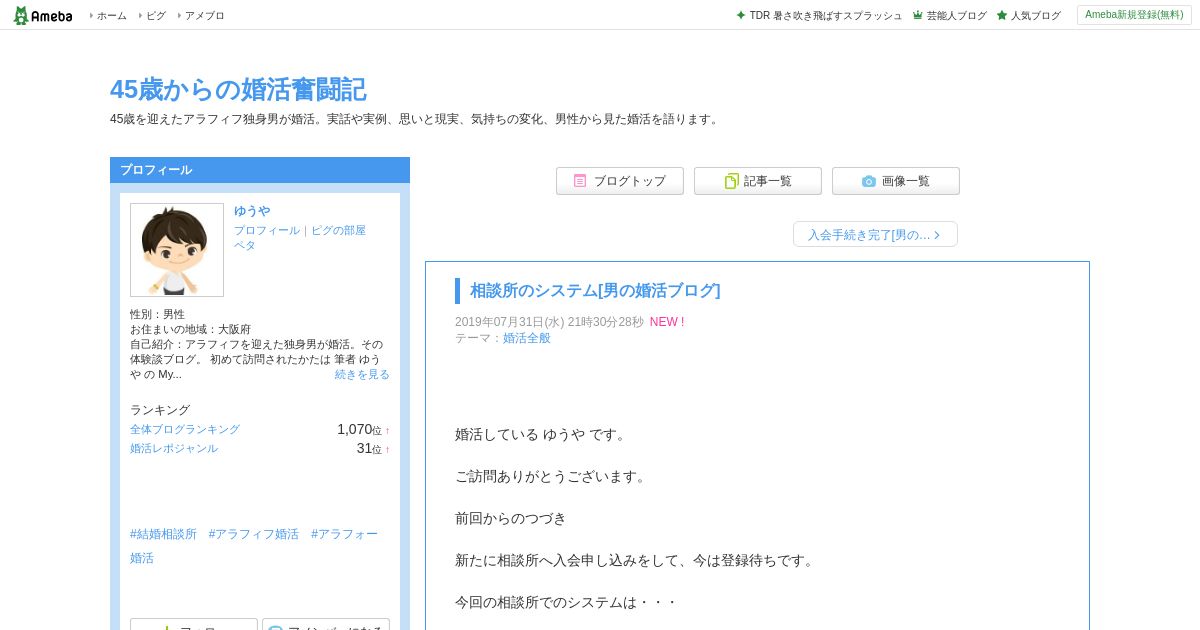The width and height of the screenshot is (1200, 630).
Task: Expand the profile with 続きを見る
Action: (x=362, y=374)
